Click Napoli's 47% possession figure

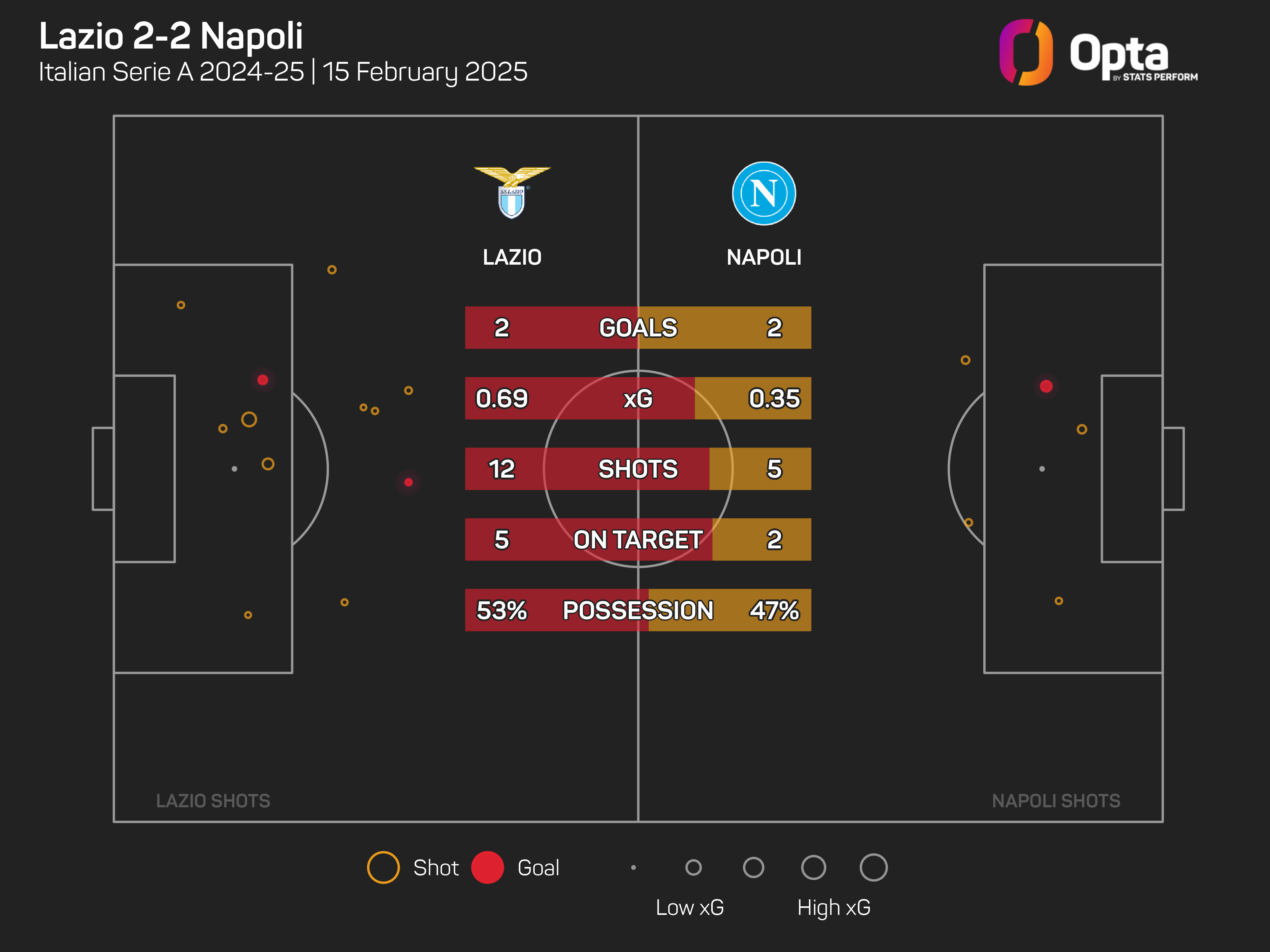774,610
